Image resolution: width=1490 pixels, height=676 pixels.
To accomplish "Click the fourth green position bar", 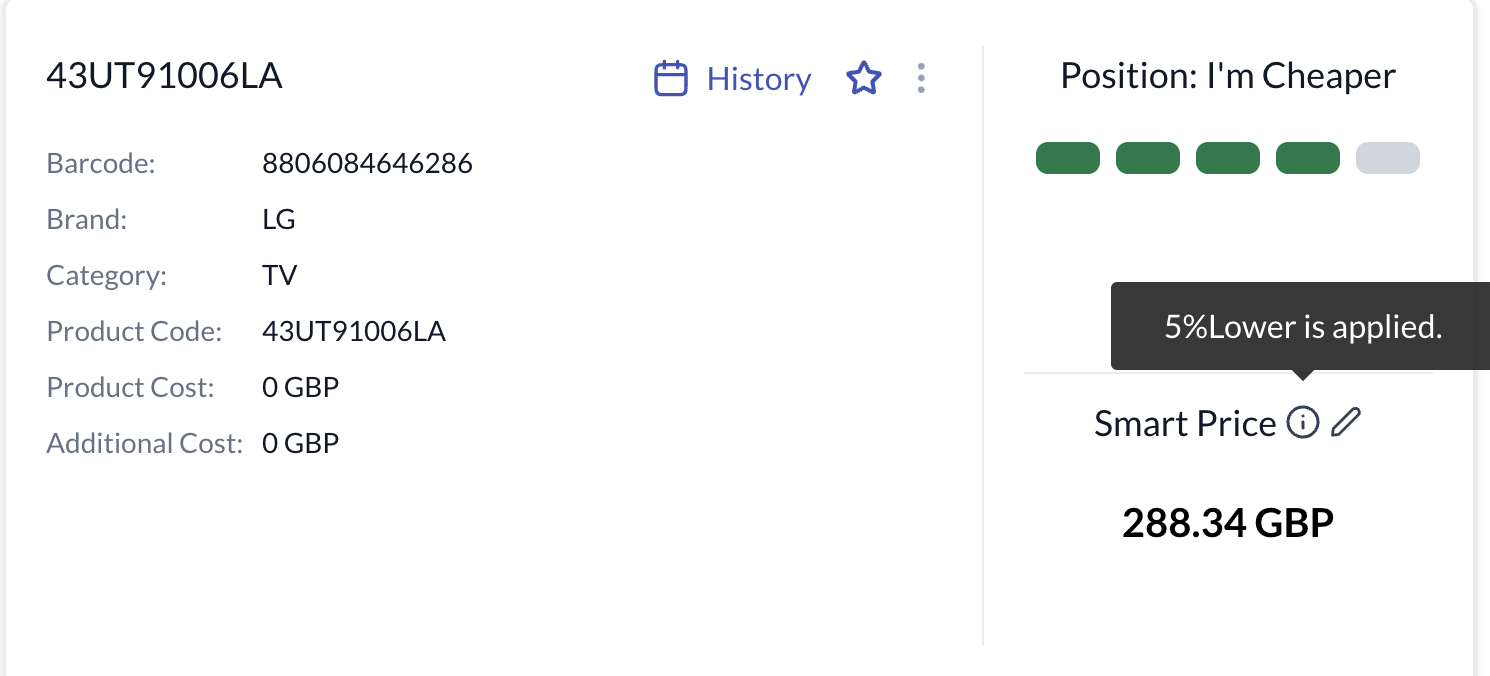I will [x=1308, y=158].
